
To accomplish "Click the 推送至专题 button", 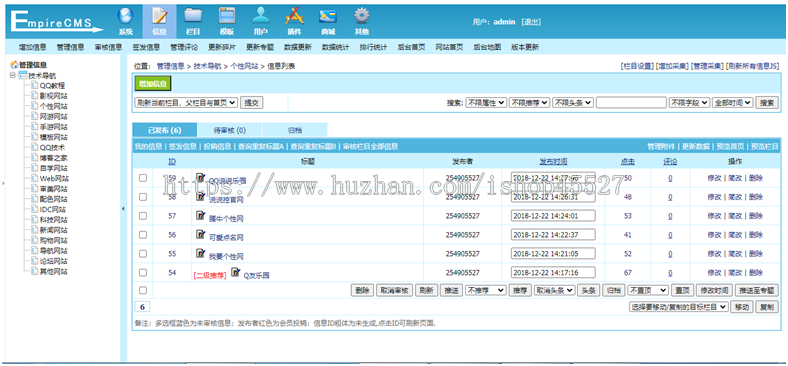I will coord(756,291).
